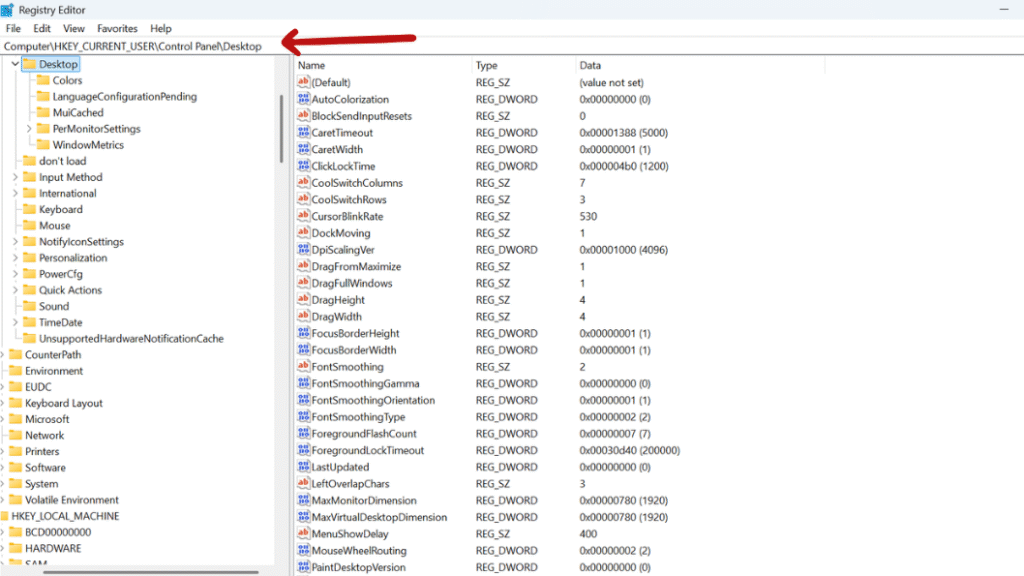Screen dimensions: 1024x576
Task: Click the CaretTimeout data 0x00001388 (5000)
Action: pos(623,133)
